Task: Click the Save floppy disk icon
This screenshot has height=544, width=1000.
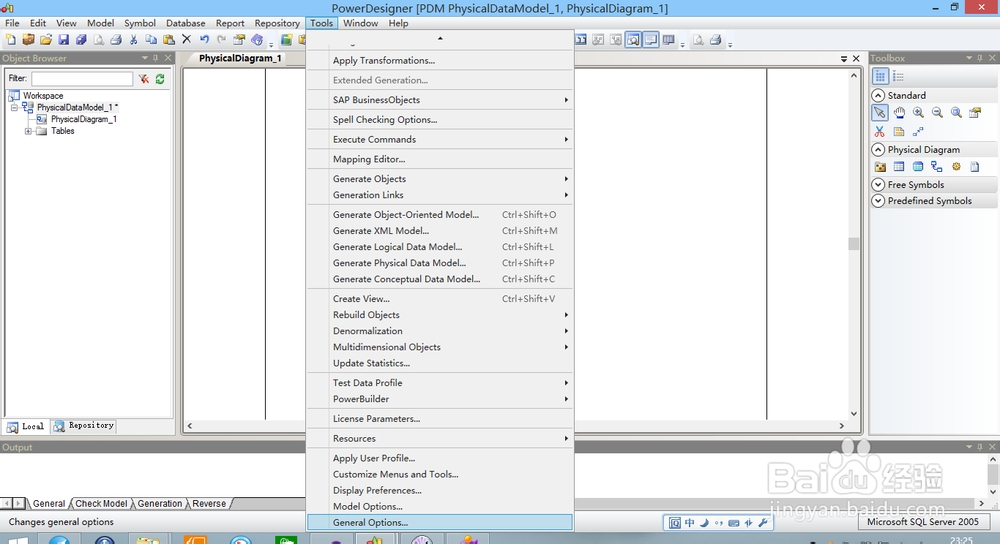Action: coord(63,40)
